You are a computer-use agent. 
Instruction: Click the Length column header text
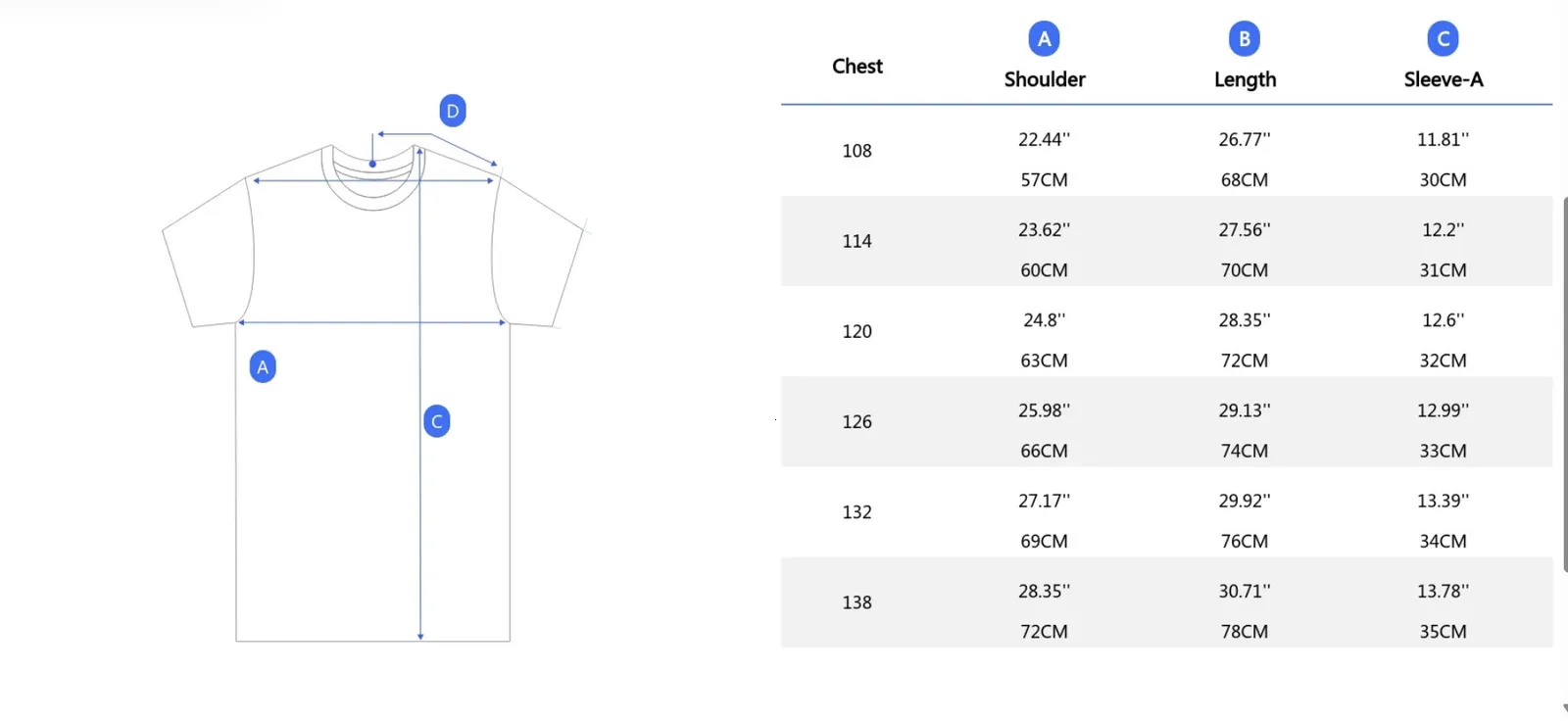[x=1245, y=79]
